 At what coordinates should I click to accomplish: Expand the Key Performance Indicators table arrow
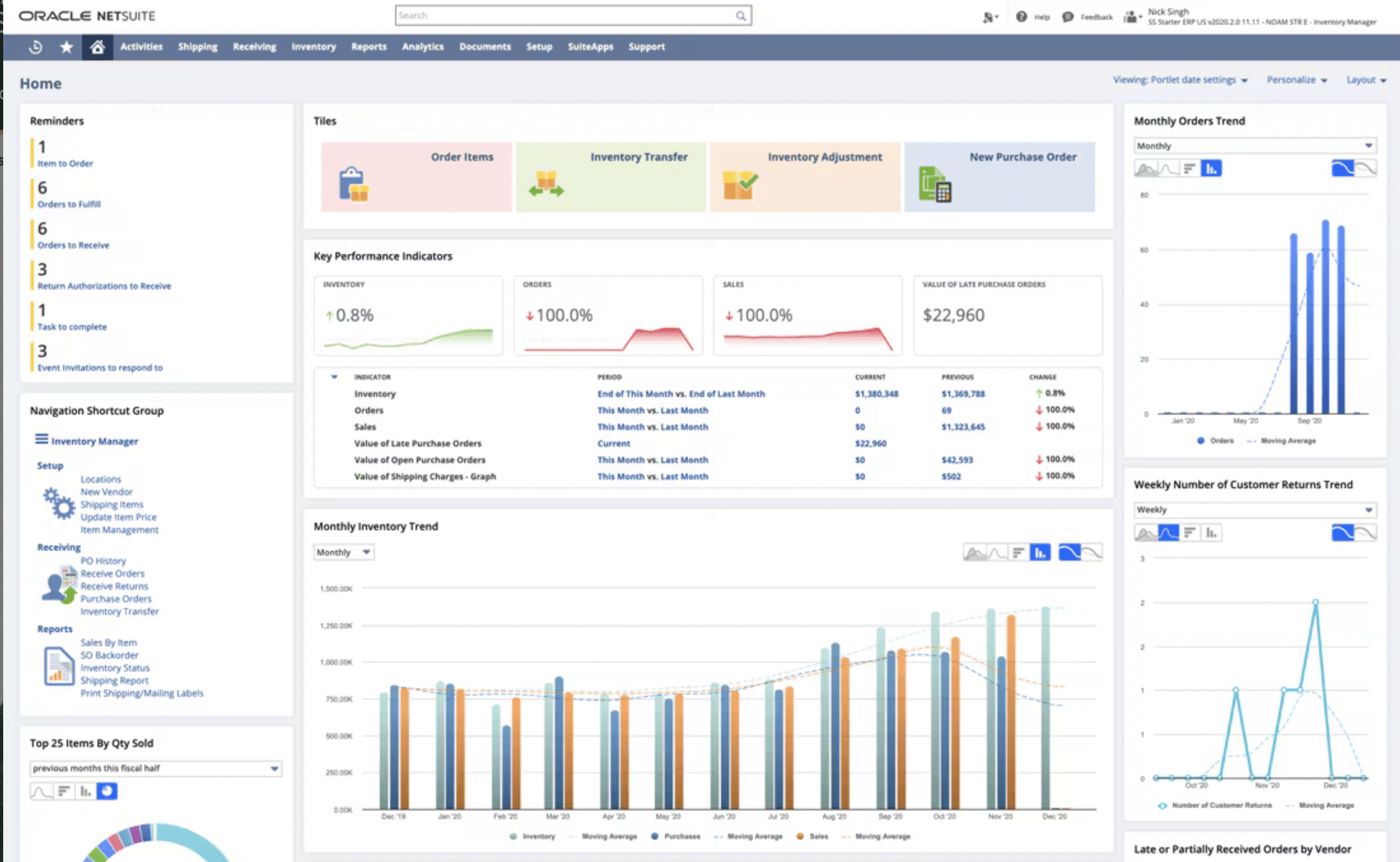333,376
